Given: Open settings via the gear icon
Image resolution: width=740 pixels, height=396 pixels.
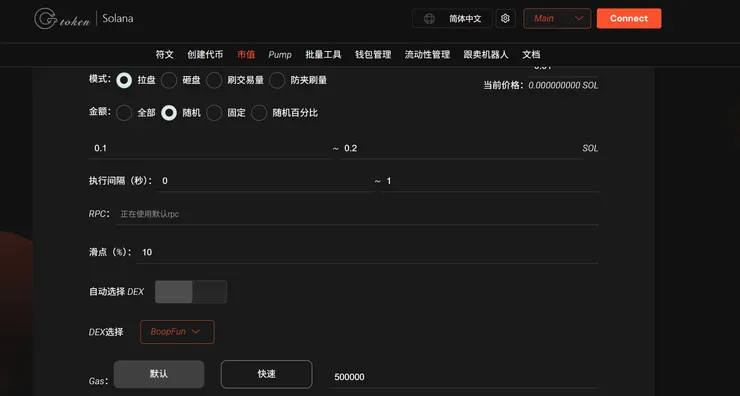Looking at the screenshot, I should tap(505, 18).
